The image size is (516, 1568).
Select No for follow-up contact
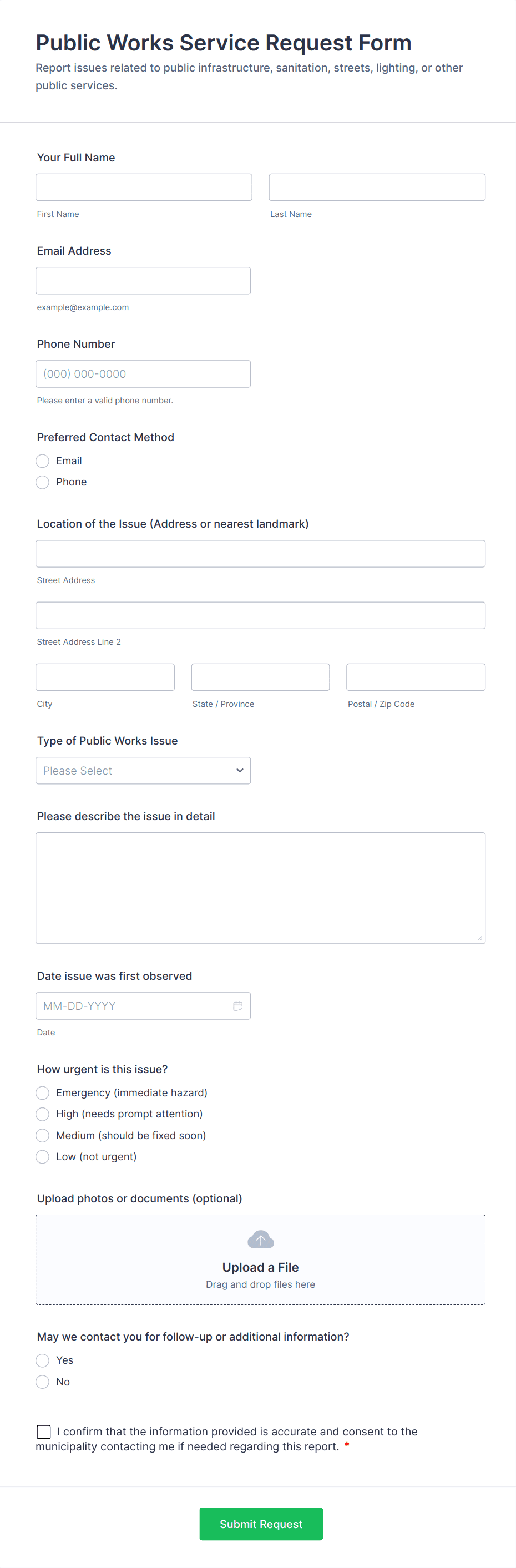(43, 1382)
